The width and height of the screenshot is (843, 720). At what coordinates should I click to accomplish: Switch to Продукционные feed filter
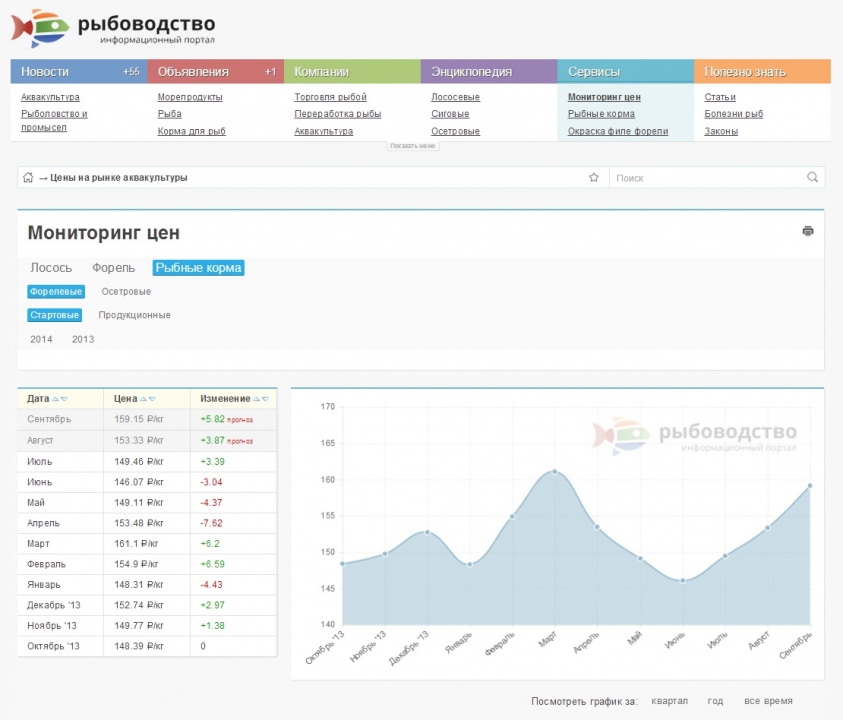click(134, 315)
